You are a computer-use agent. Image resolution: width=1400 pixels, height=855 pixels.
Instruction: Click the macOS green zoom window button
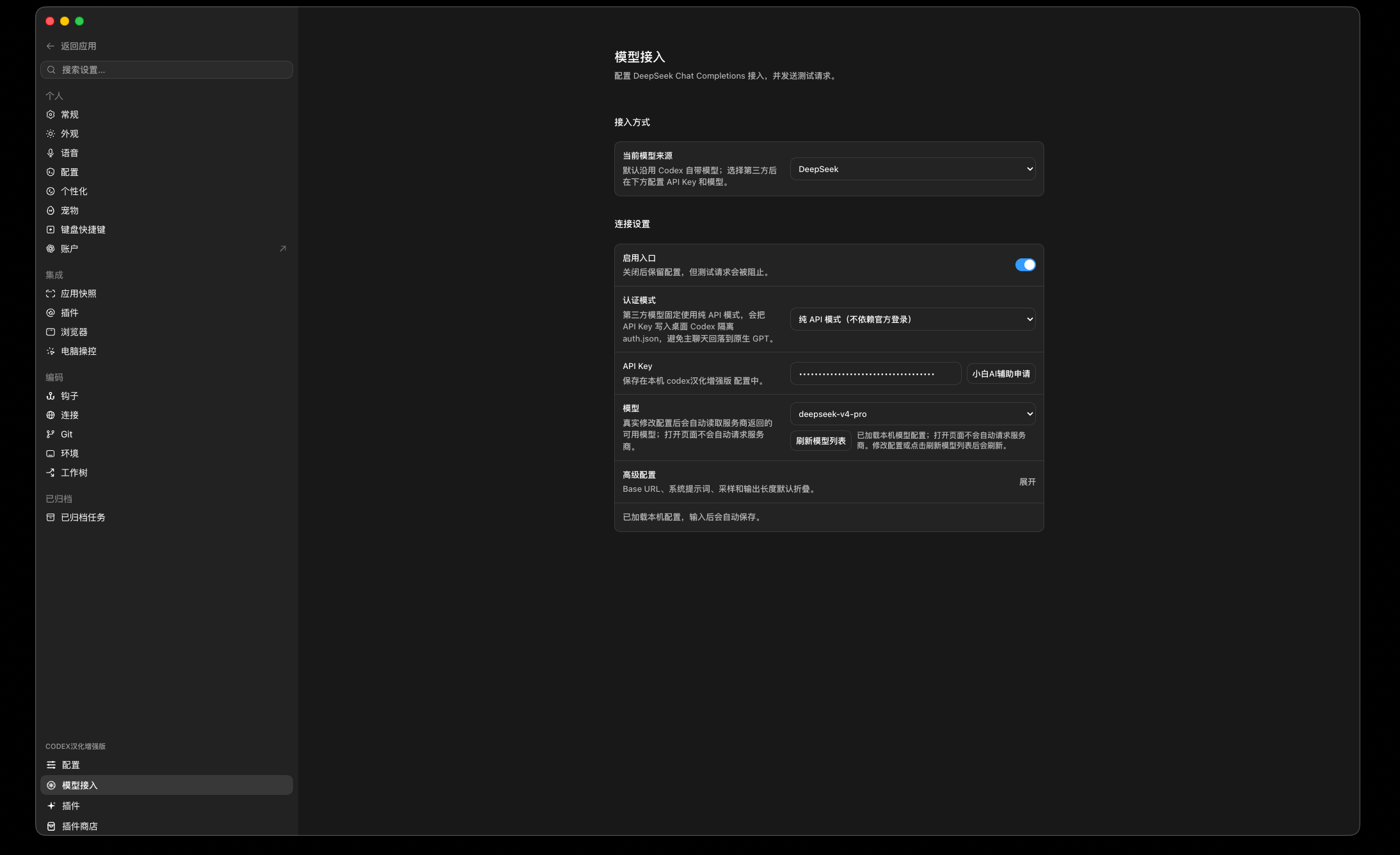pos(79,21)
